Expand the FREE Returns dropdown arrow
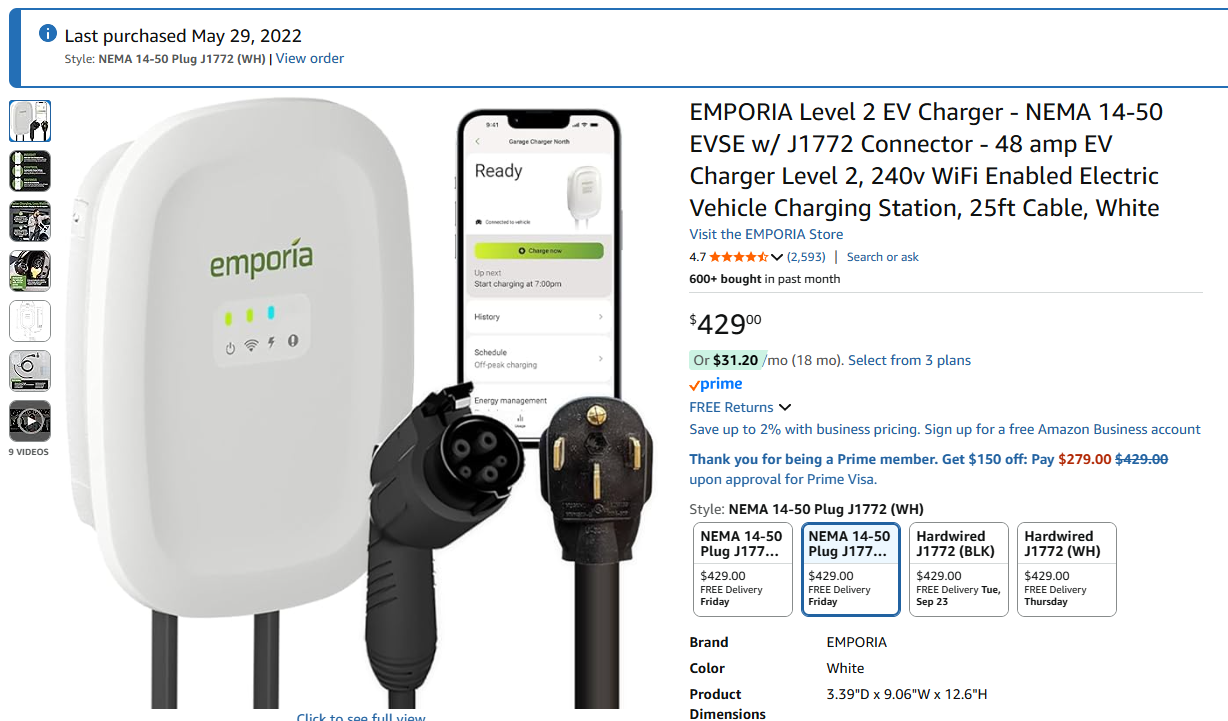 785,408
